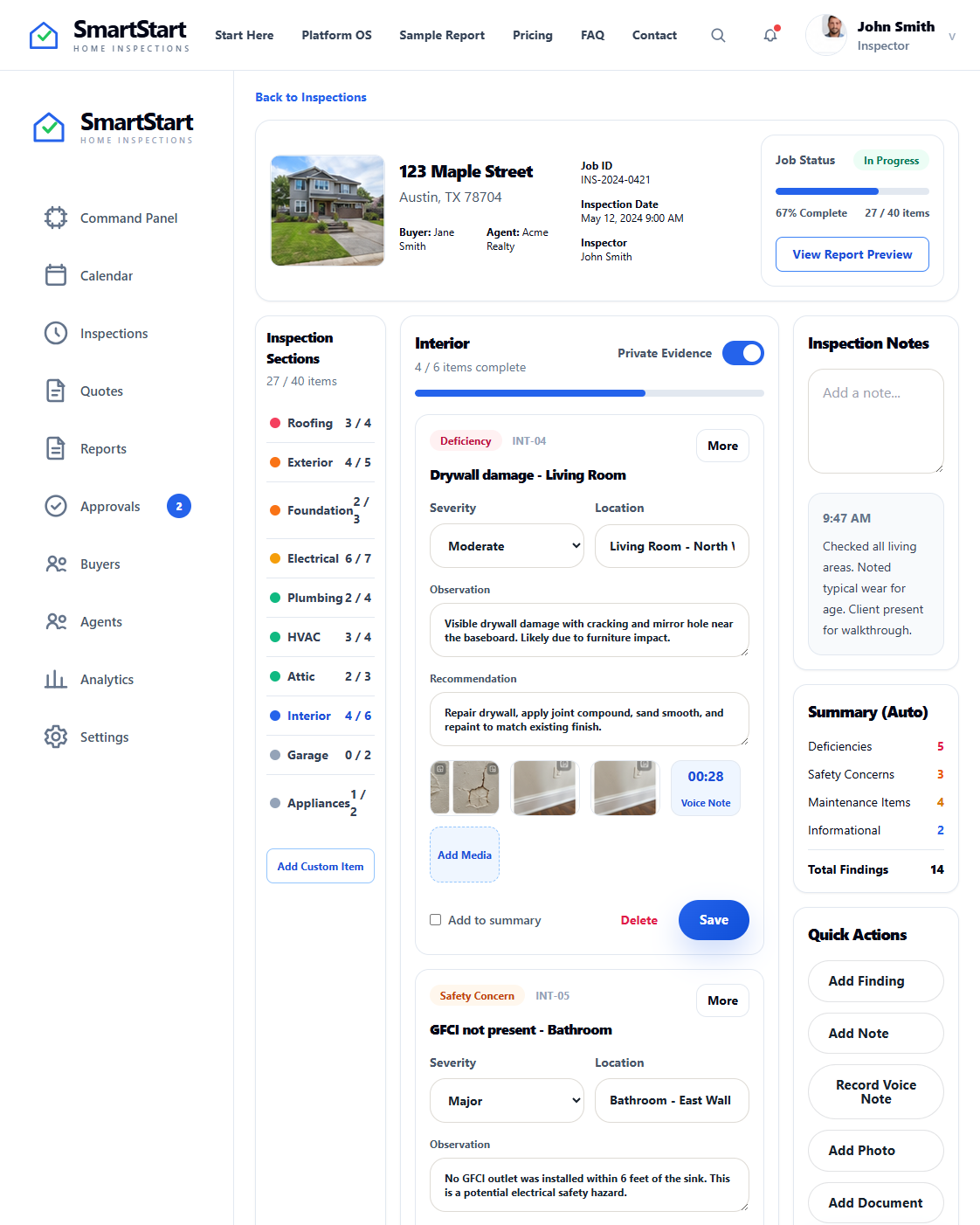The height and width of the screenshot is (1225, 980).
Task: Open More menu for INT-04
Action: pyautogui.click(x=722, y=446)
